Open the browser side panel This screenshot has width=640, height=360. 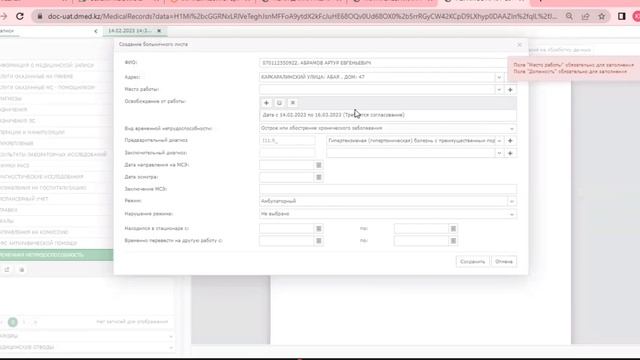pos(622,16)
